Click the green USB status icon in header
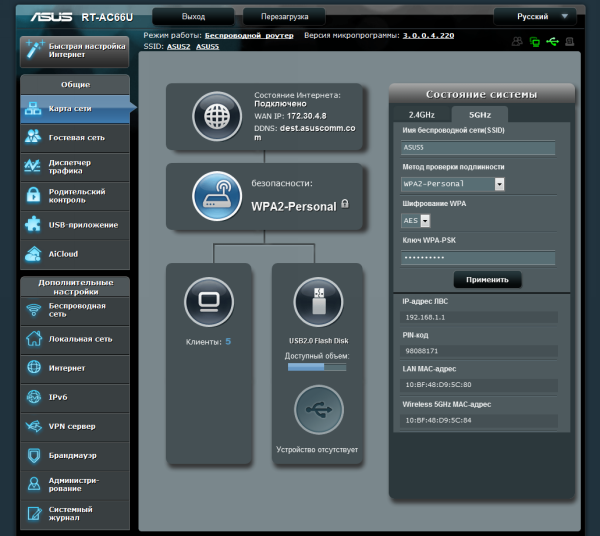600x536 pixels. (x=552, y=41)
